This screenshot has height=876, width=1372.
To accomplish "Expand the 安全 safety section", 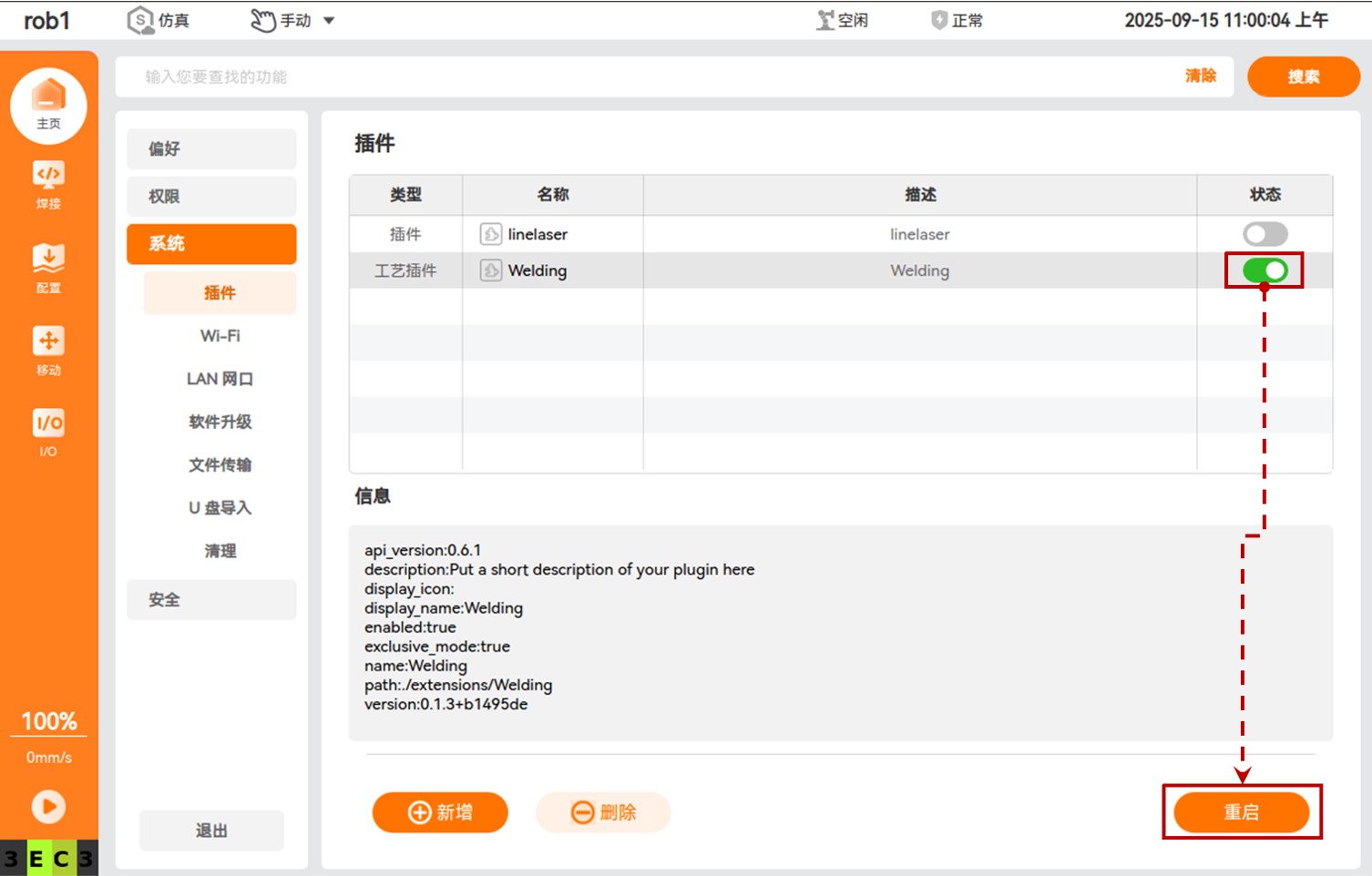I will 211,599.
